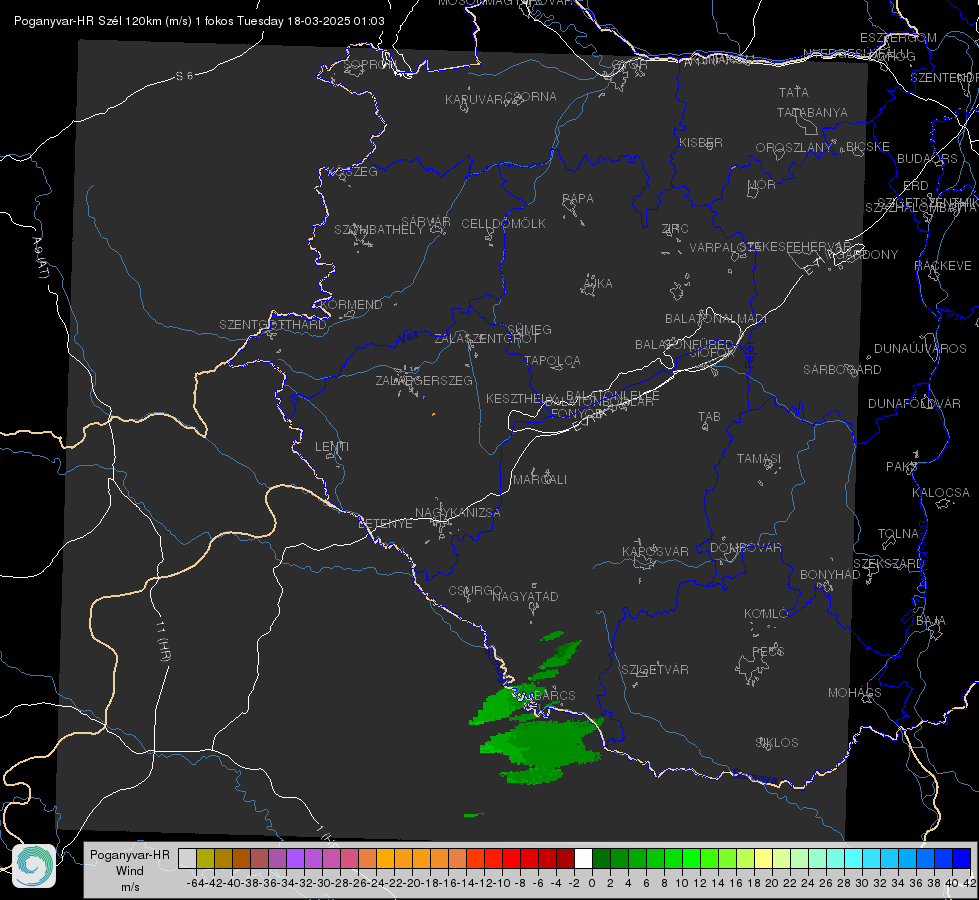Click the NAGYKANIZSA city label
The height and width of the screenshot is (900, 979).
pyautogui.click(x=458, y=512)
